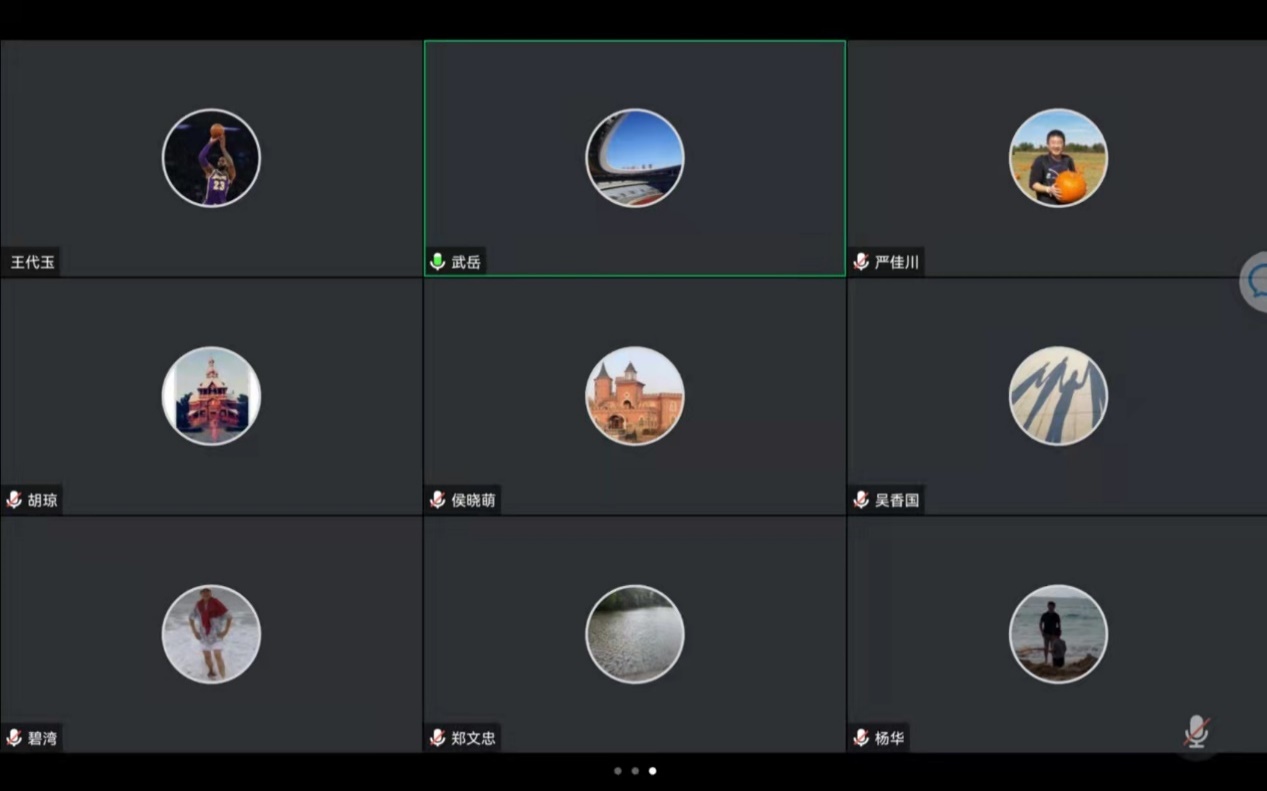Select the muted microphone icon beside 胡琼

14,500
